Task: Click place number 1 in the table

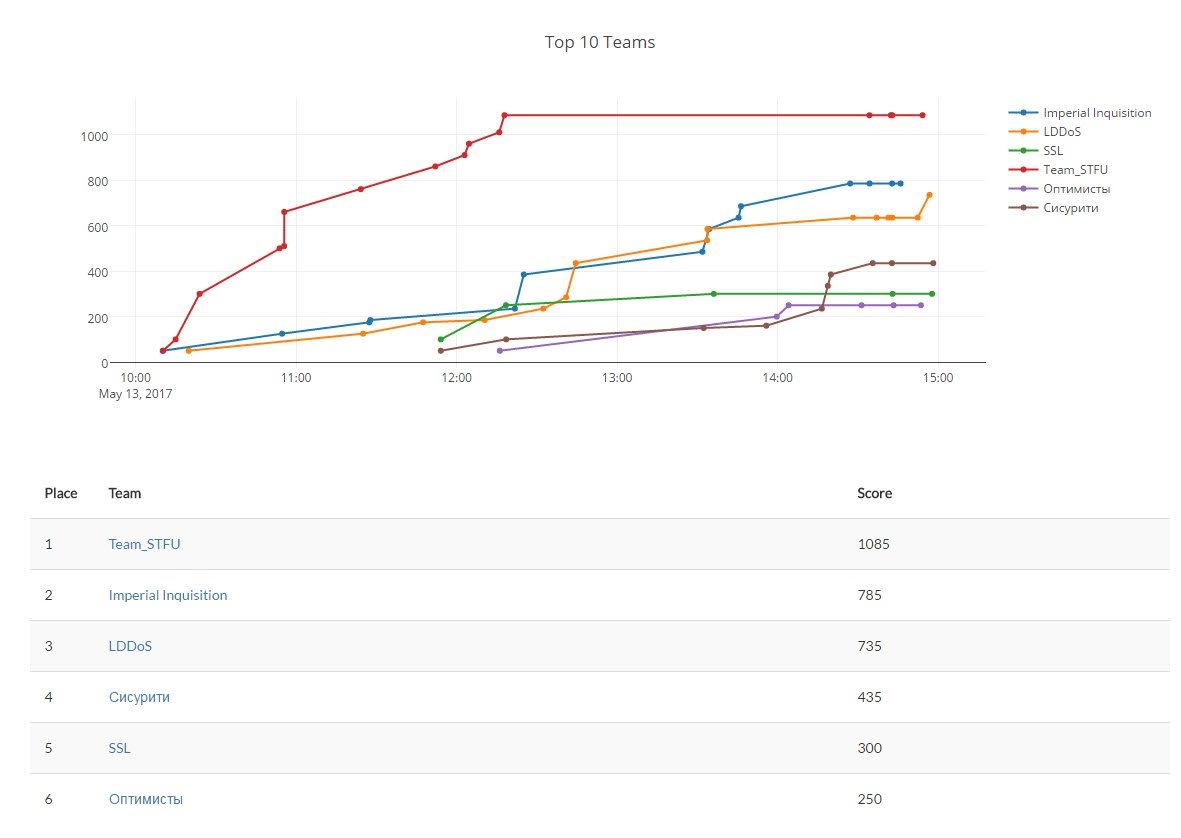Action: click(x=49, y=544)
